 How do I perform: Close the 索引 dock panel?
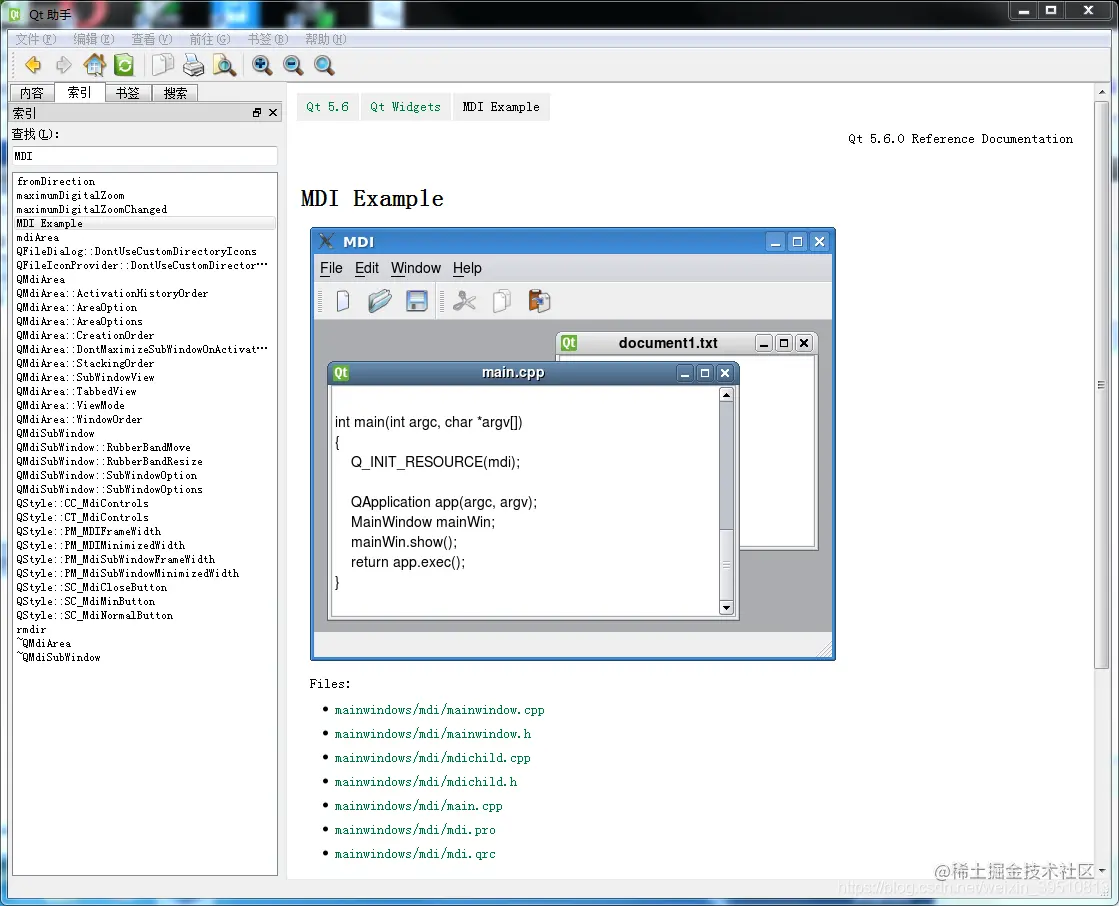coord(273,113)
